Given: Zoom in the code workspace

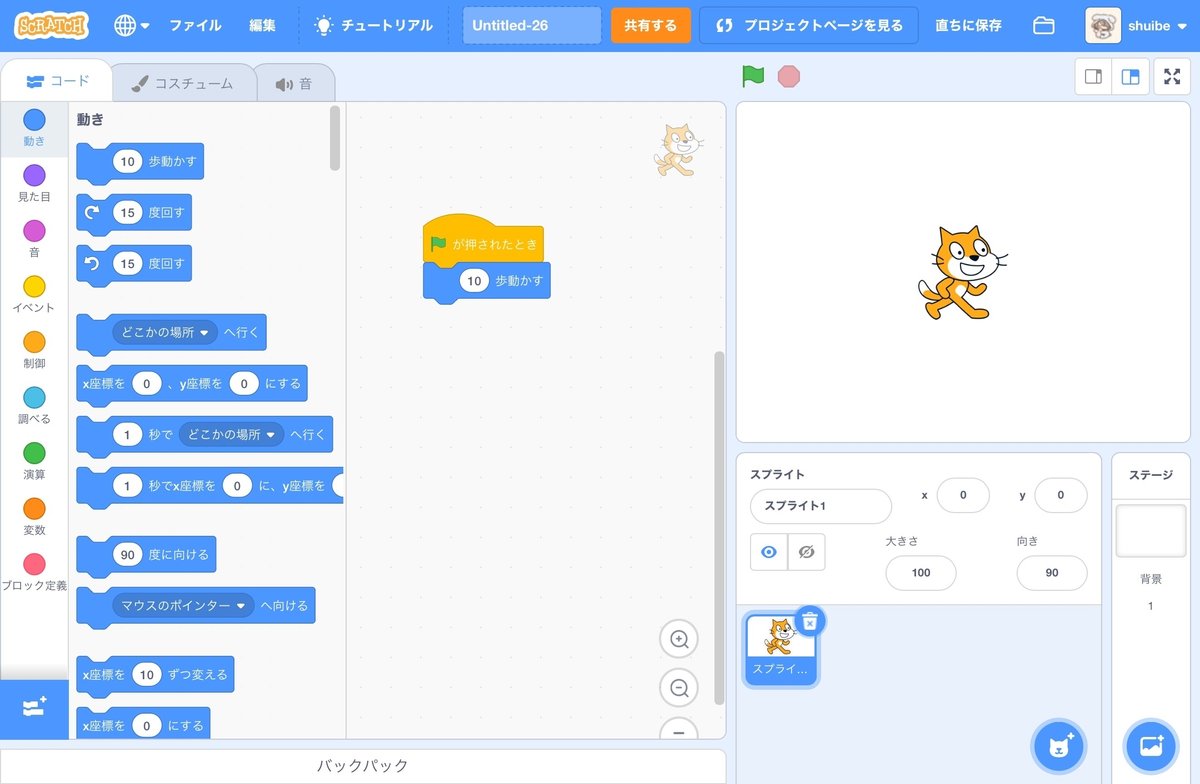Looking at the screenshot, I should click(x=679, y=639).
